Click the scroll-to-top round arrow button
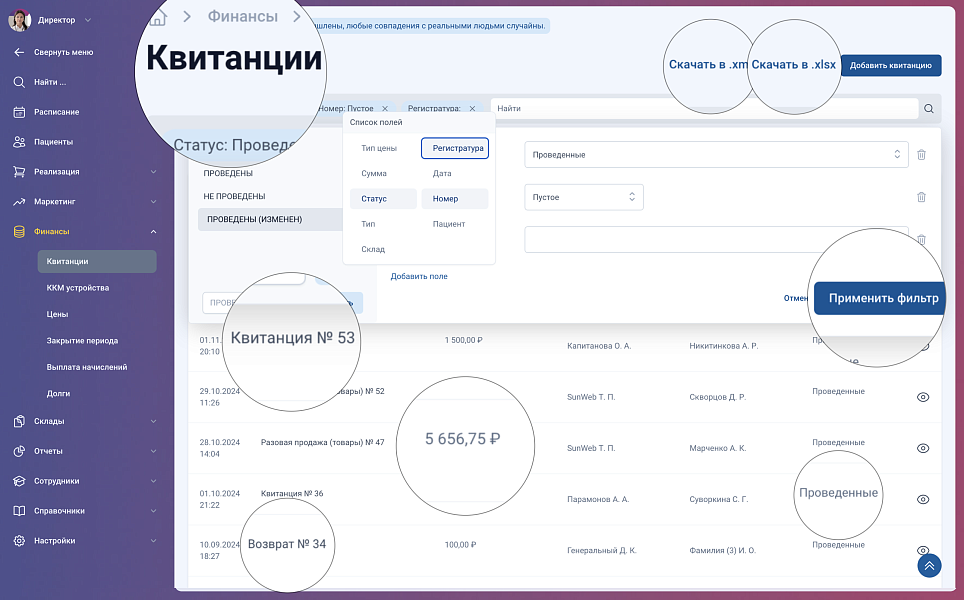The width and height of the screenshot is (964, 600). 929,566
